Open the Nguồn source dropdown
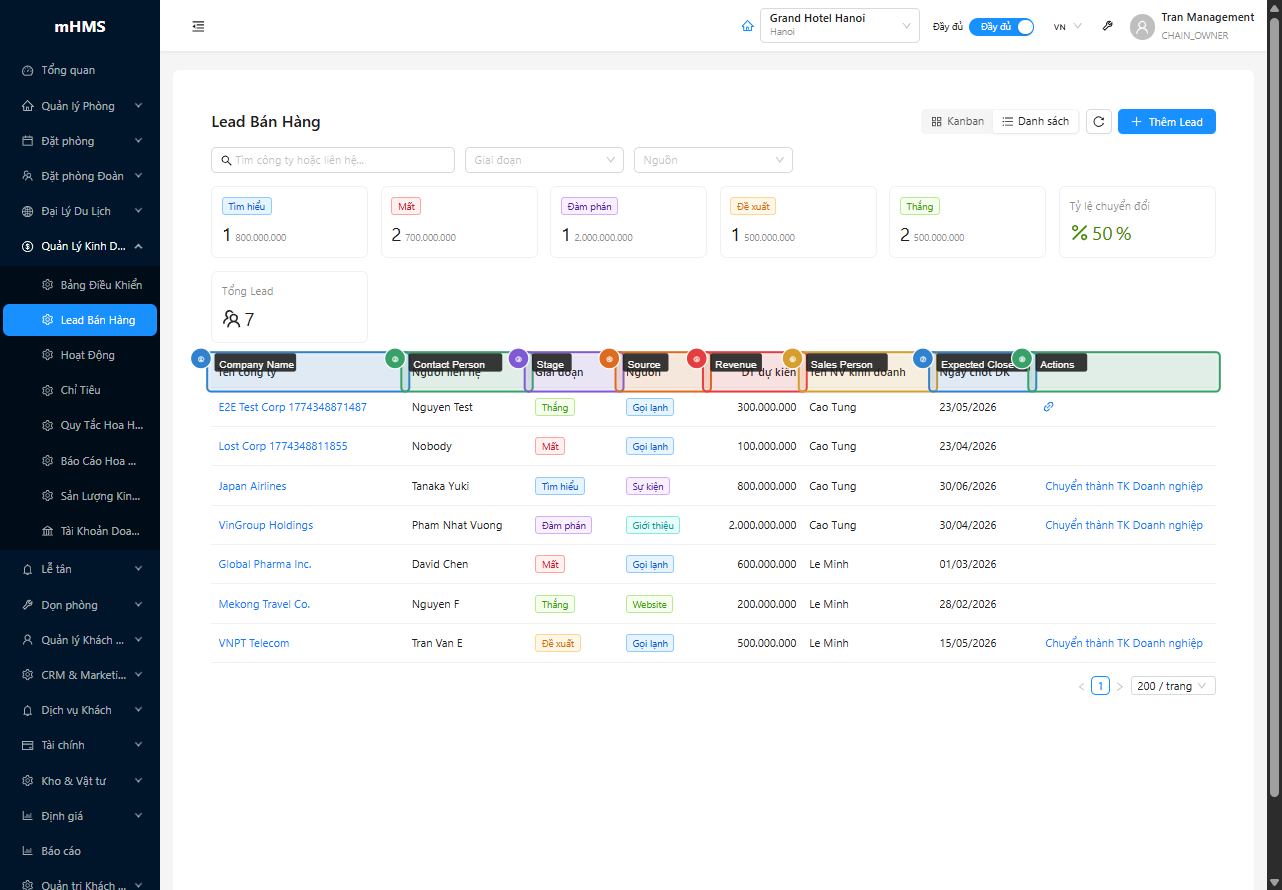The height and width of the screenshot is (890, 1282). (712, 160)
